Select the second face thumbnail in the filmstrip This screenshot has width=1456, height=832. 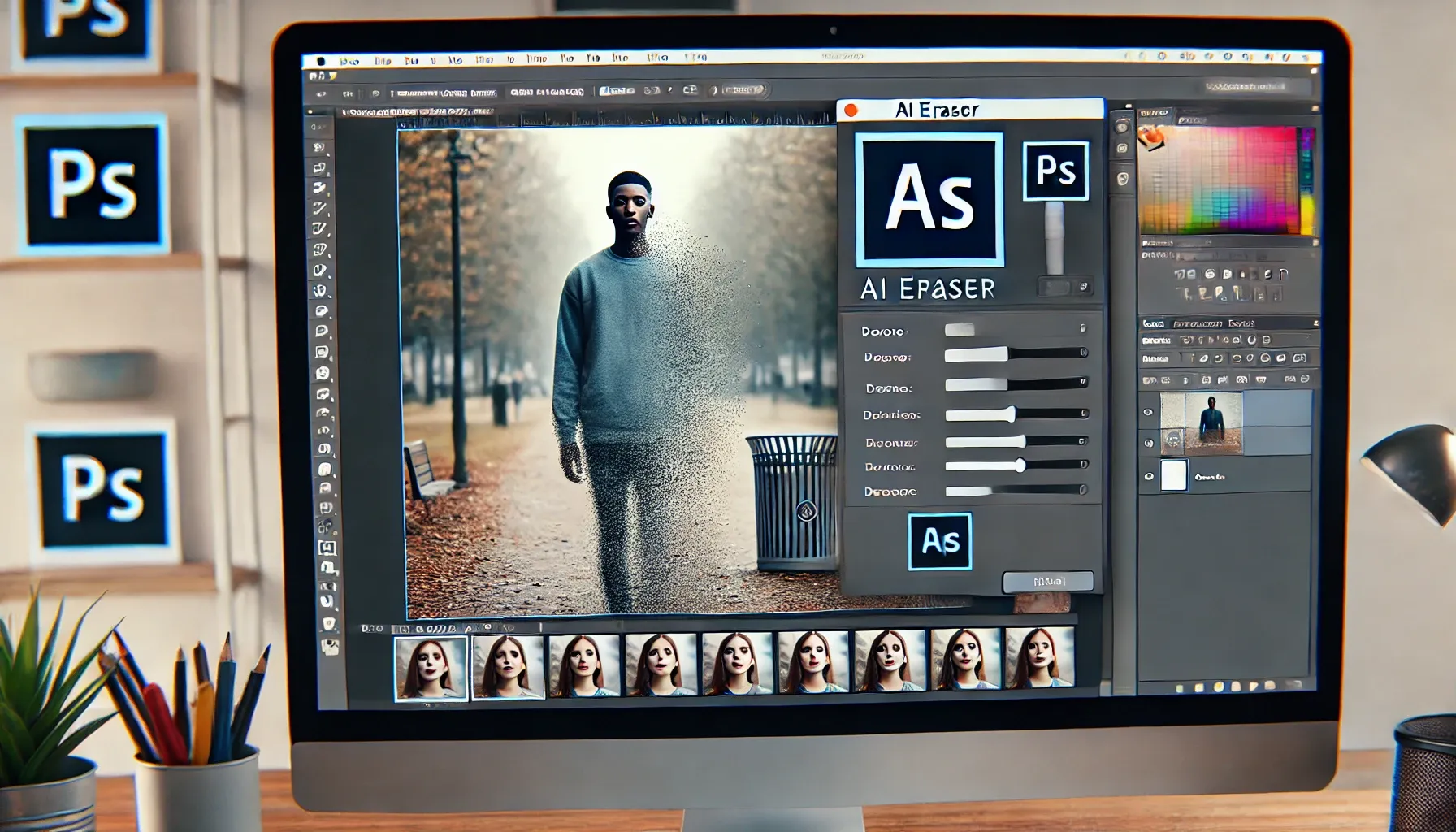point(508,666)
